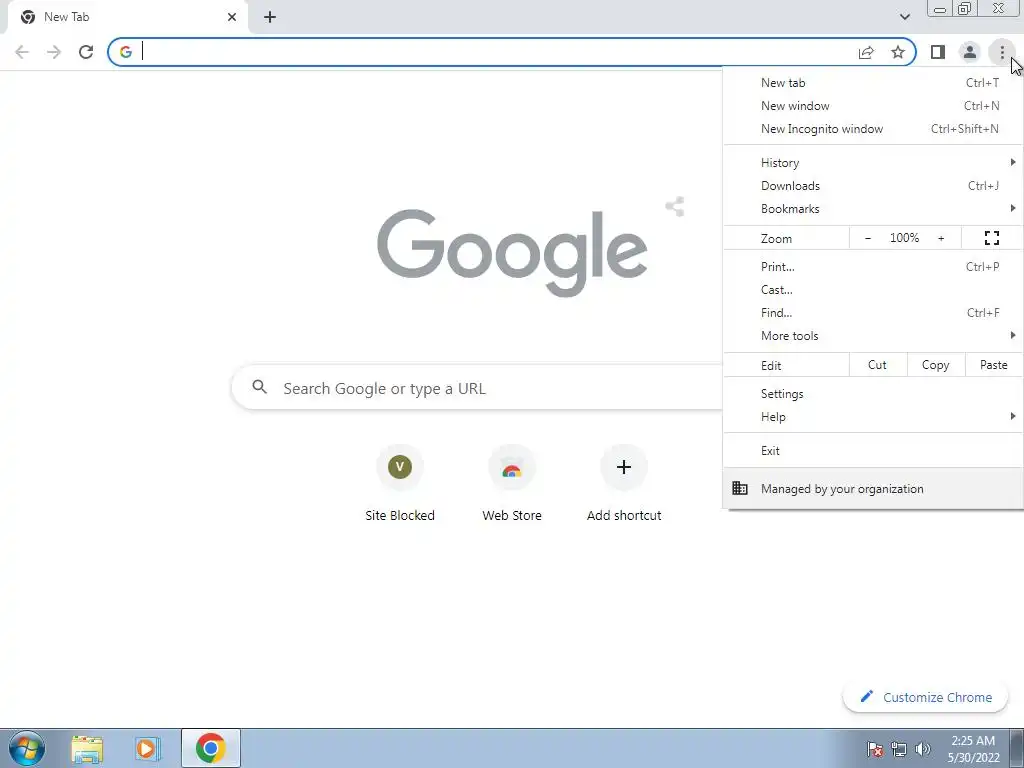Open Windows Media Player on taskbar

148,748
